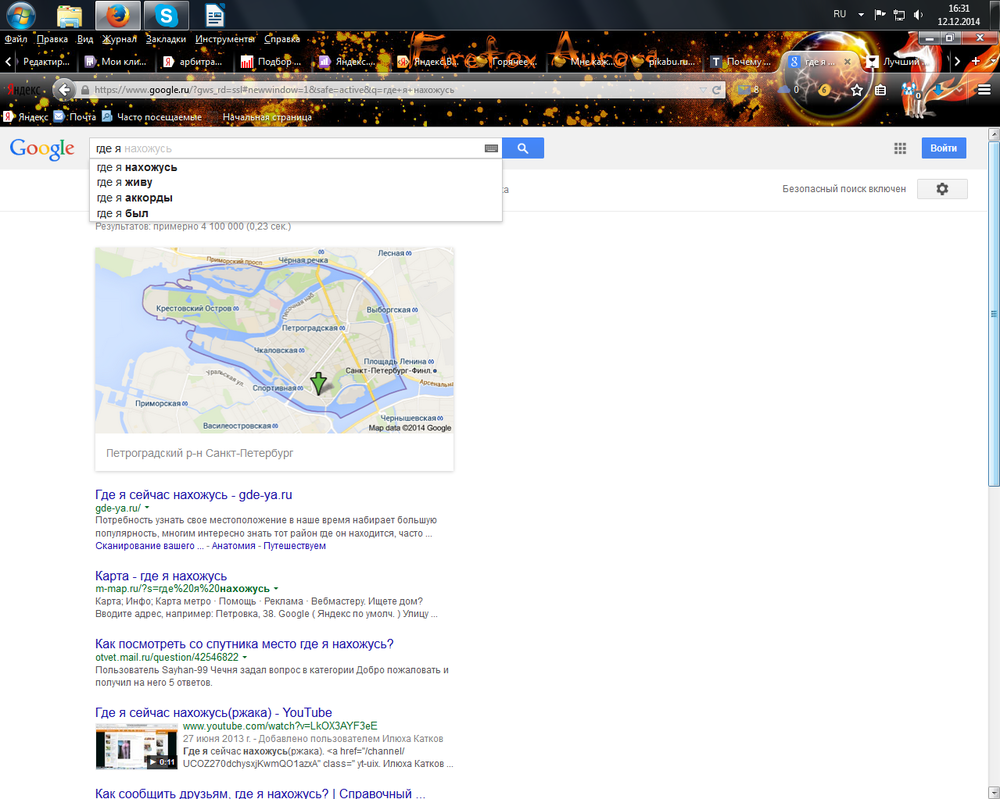Open the RU language indicator
Image resolution: width=1000 pixels, height=799 pixels.
[839, 14]
